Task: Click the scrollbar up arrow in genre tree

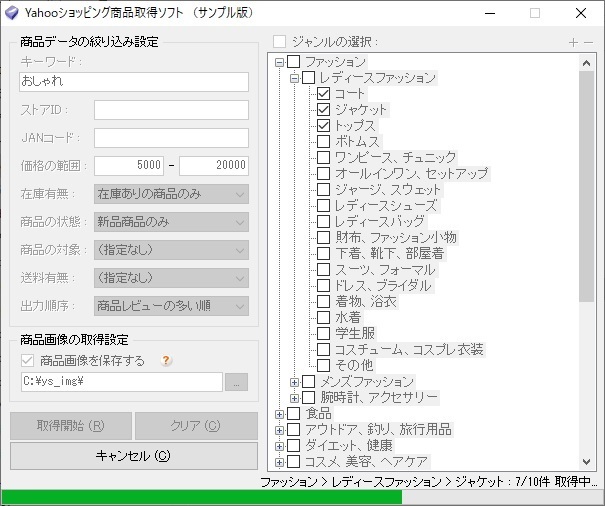Action: pos(586,63)
